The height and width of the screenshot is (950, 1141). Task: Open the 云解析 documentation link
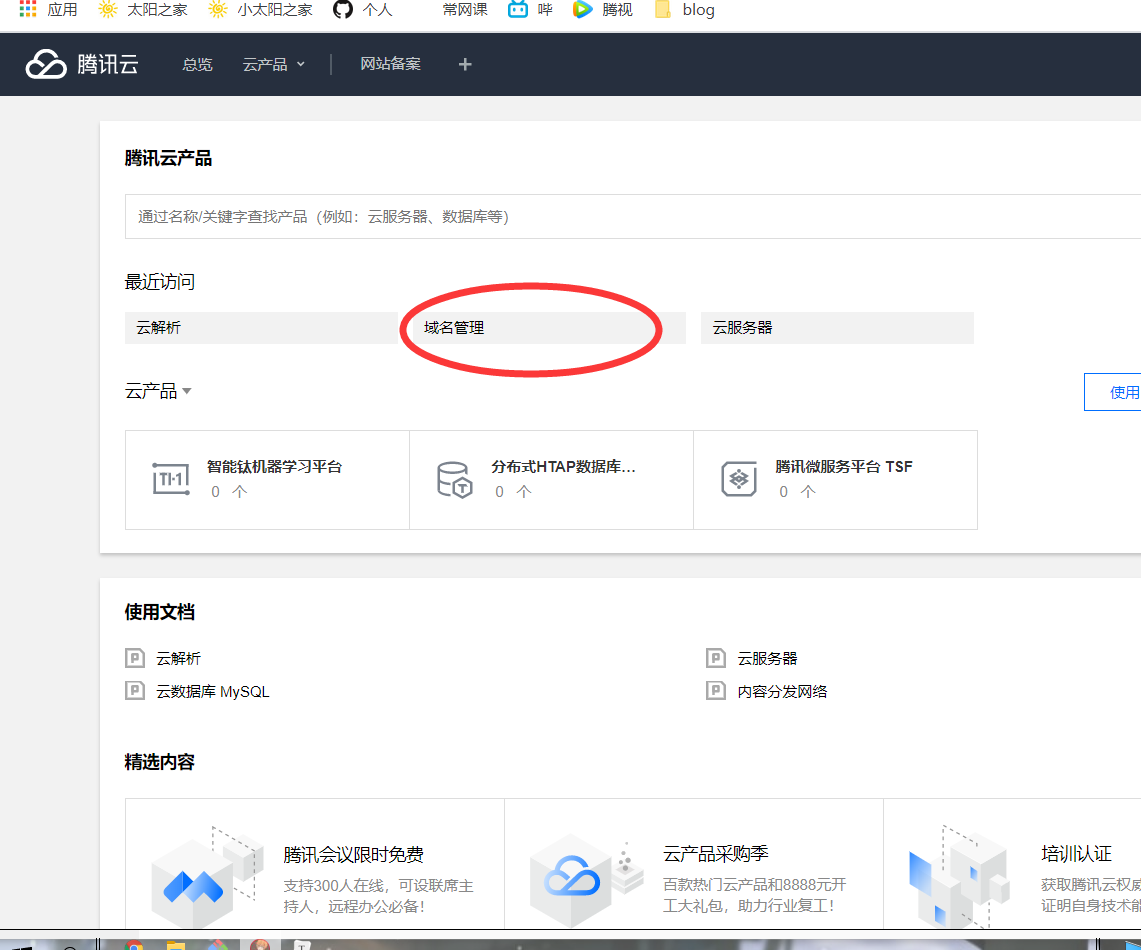[x=178, y=658]
